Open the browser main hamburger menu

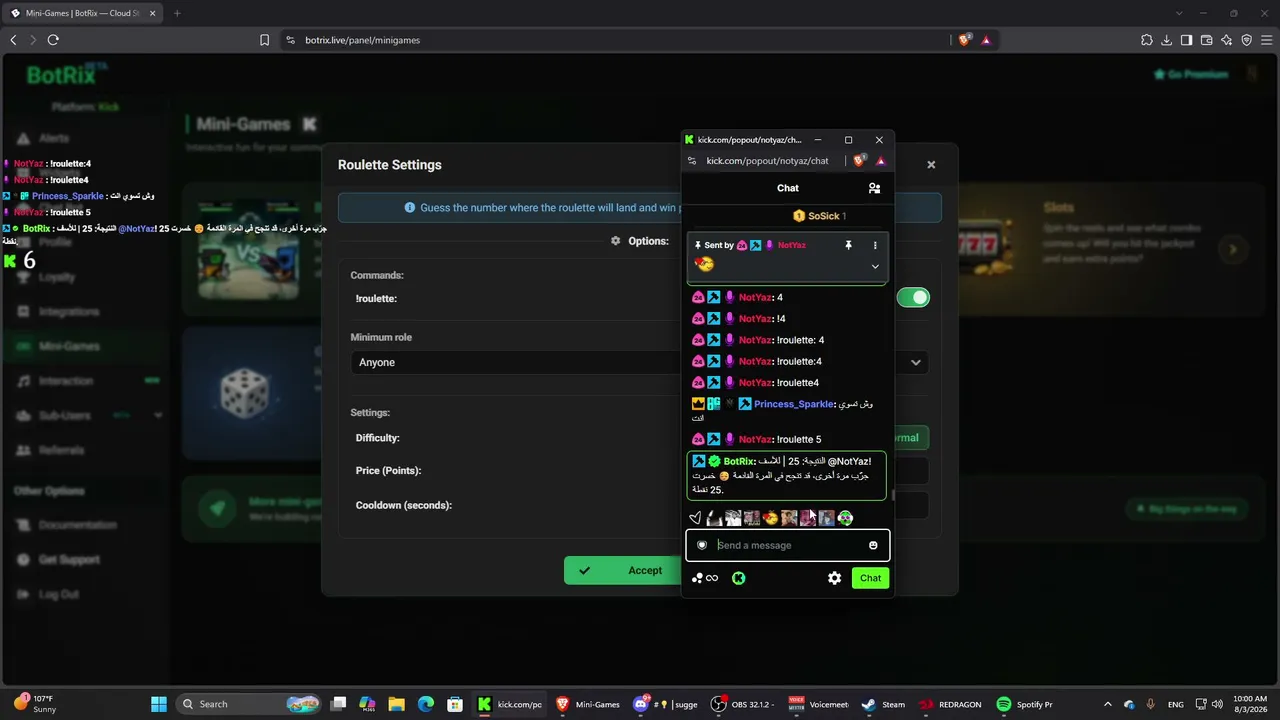(1267, 40)
